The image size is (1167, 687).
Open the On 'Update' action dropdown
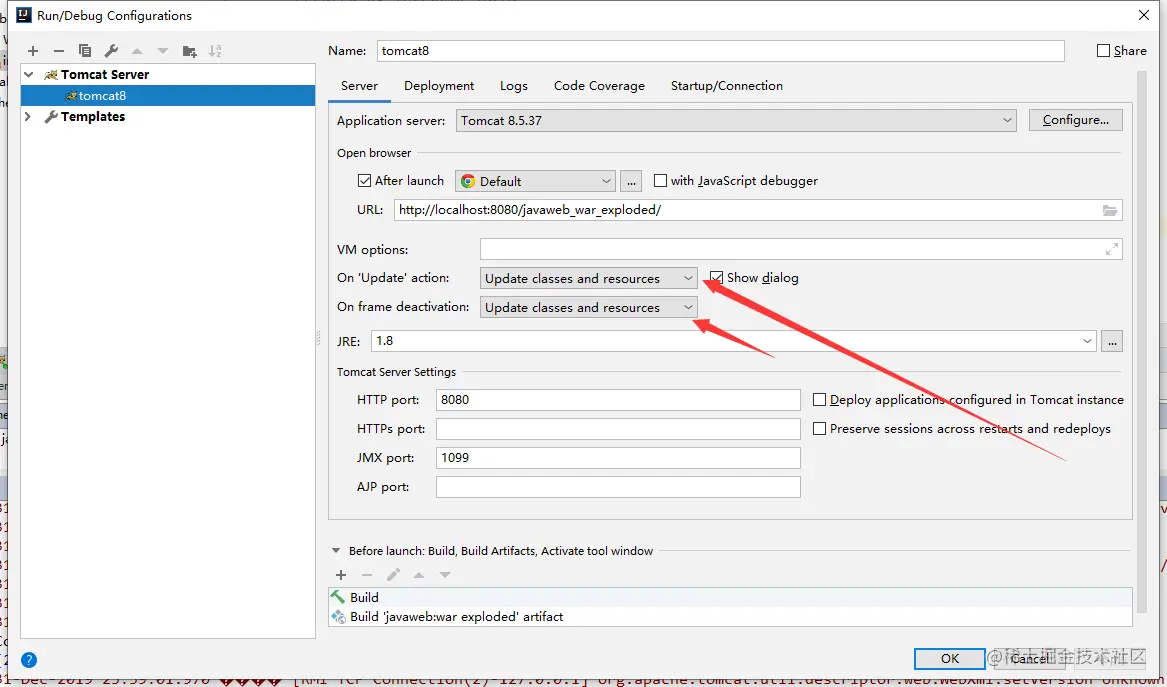(x=589, y=278)
